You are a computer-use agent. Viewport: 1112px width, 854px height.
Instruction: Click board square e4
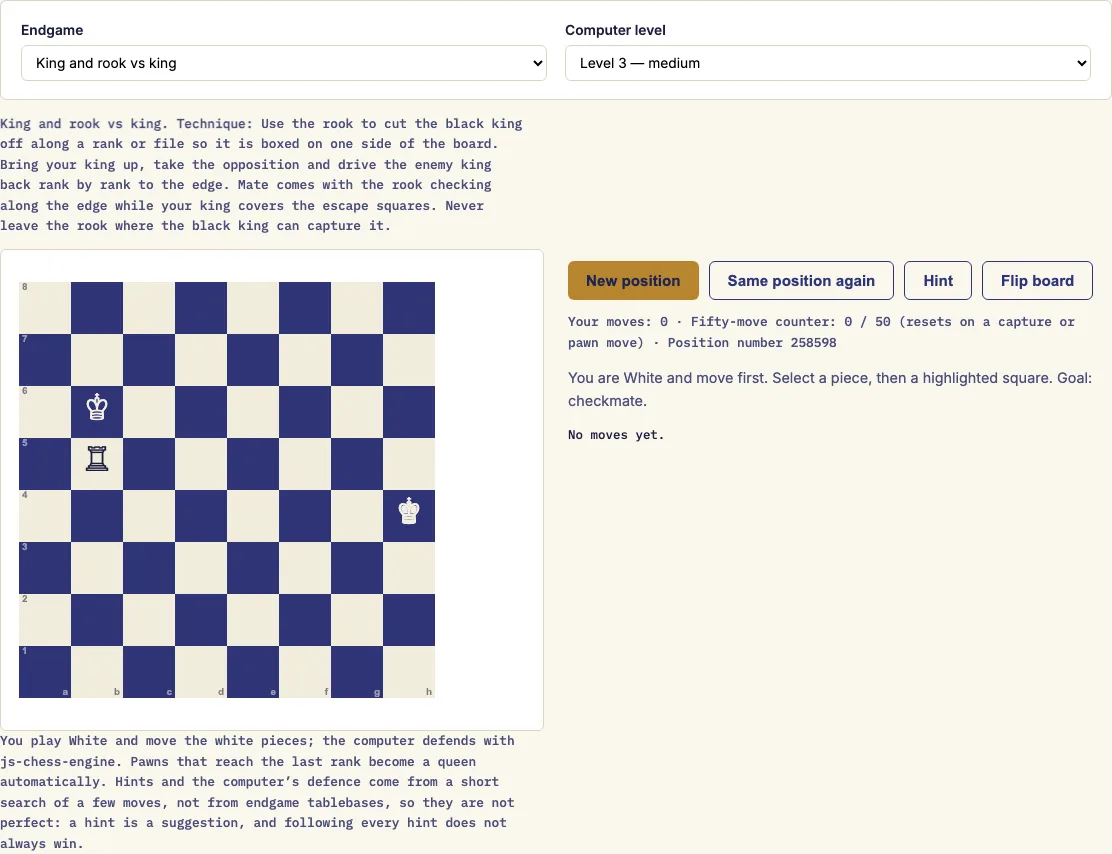[253, 516]
